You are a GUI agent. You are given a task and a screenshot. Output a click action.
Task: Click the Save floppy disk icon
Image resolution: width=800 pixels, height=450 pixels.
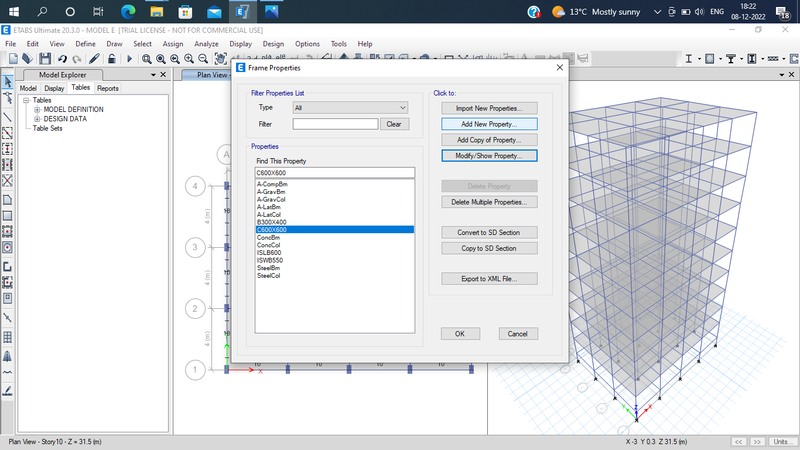45,59
